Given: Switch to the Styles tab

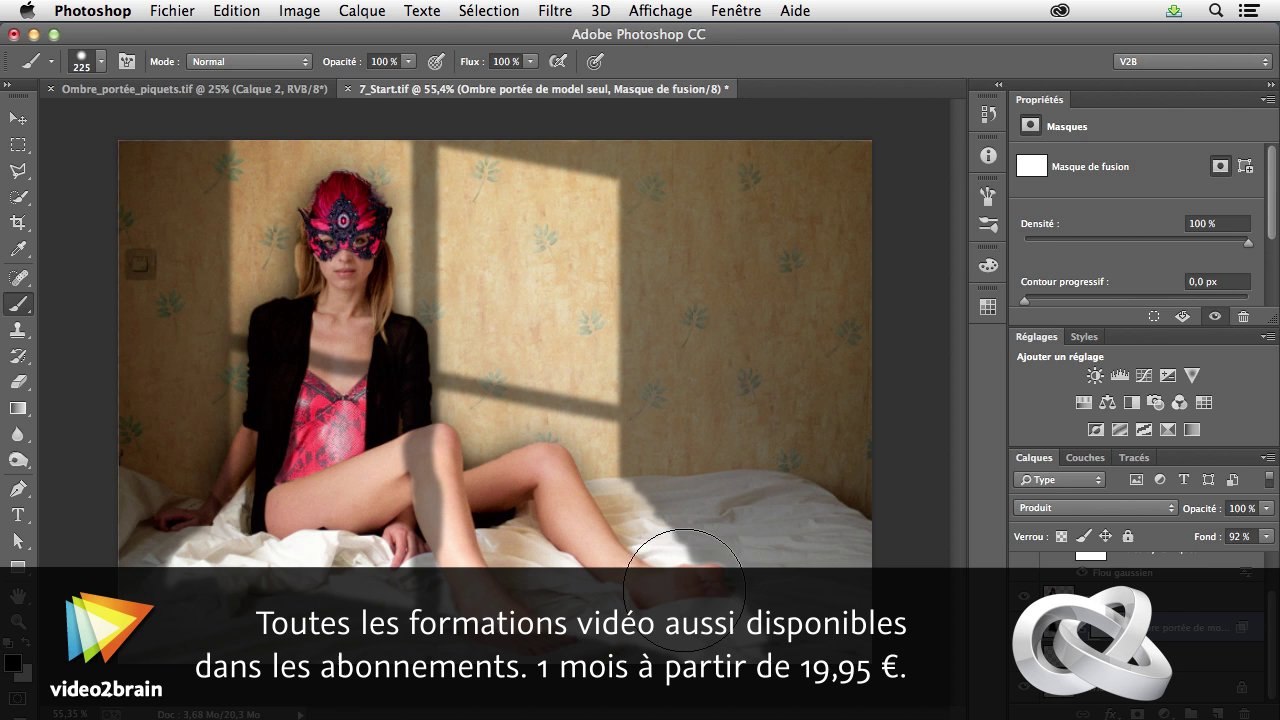Looking at the screenshot, I should click(1084, 337).
